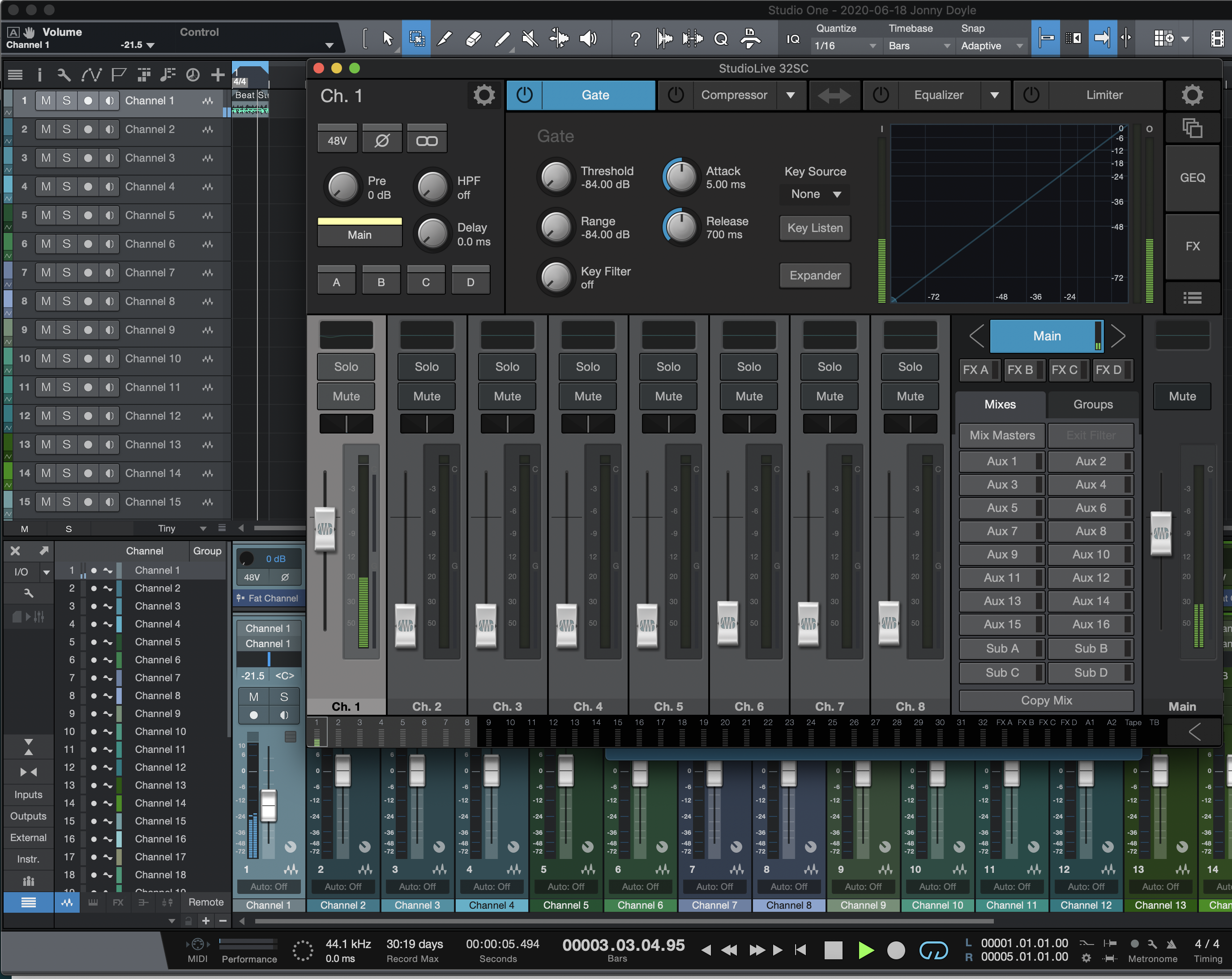Click the Copy Mix button
This screenshot has width=1232, height=979.
1046,700
